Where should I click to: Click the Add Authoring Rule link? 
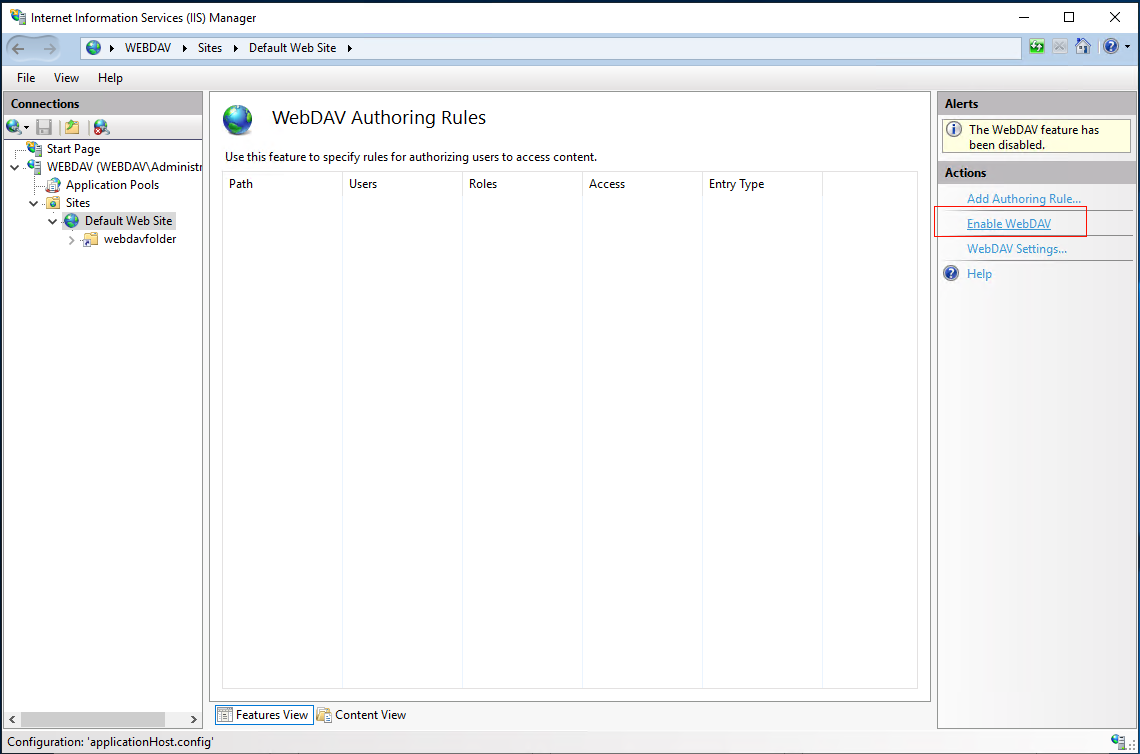tap(1024, 198)
